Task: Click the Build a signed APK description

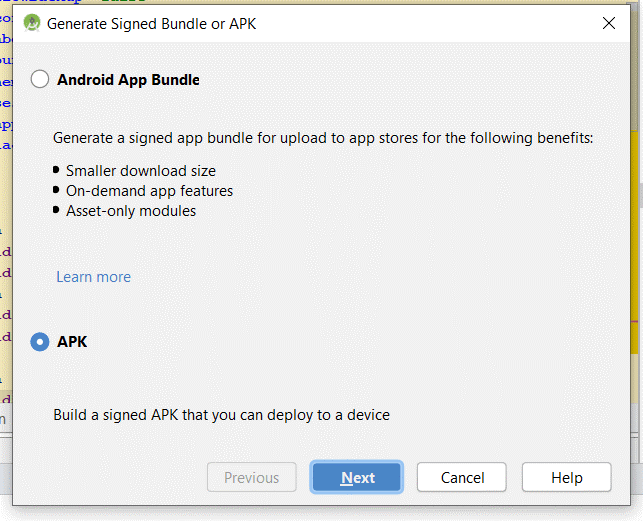Action: [x=221, y=414]
